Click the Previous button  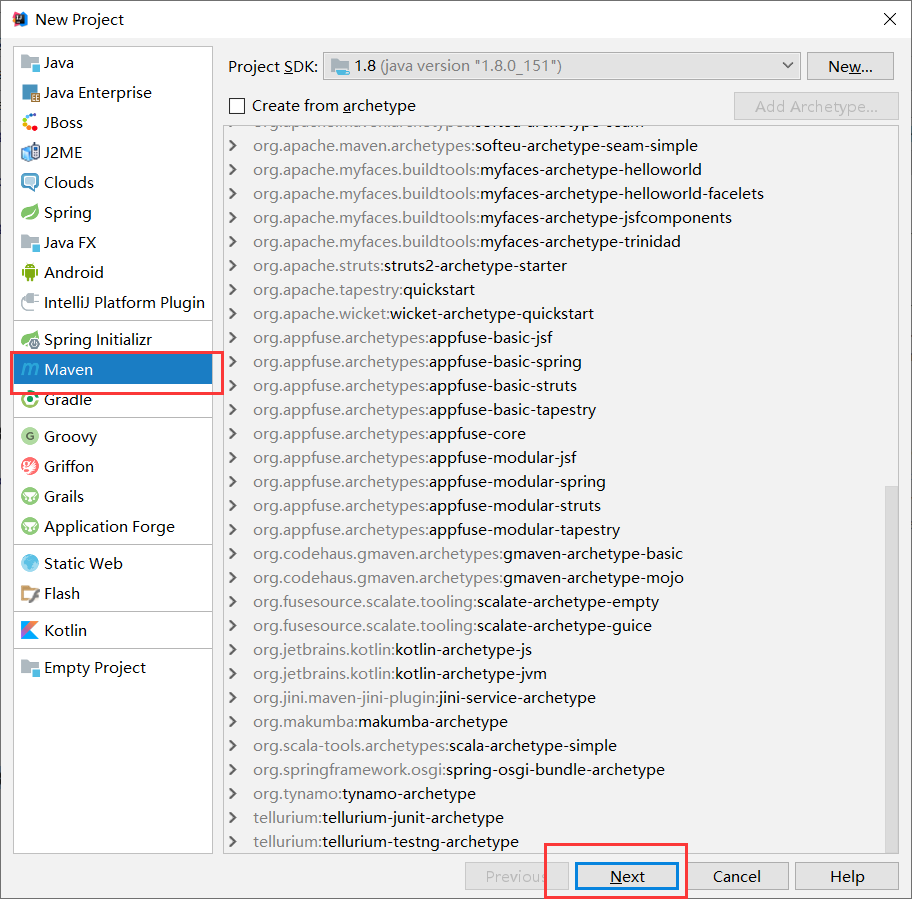click(x=516, y=876)
